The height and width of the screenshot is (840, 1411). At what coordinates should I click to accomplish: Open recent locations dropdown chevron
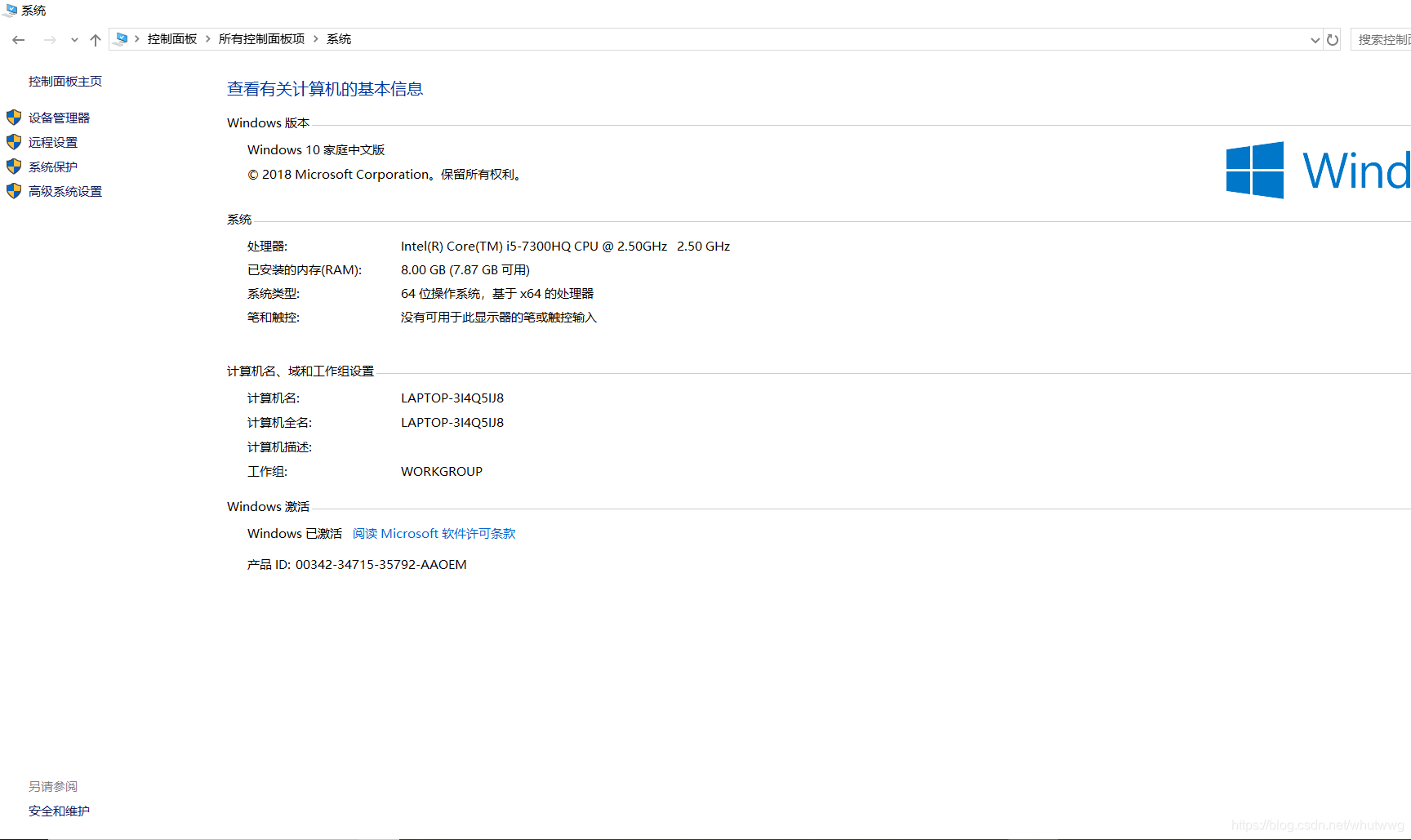tap(74, 40)
